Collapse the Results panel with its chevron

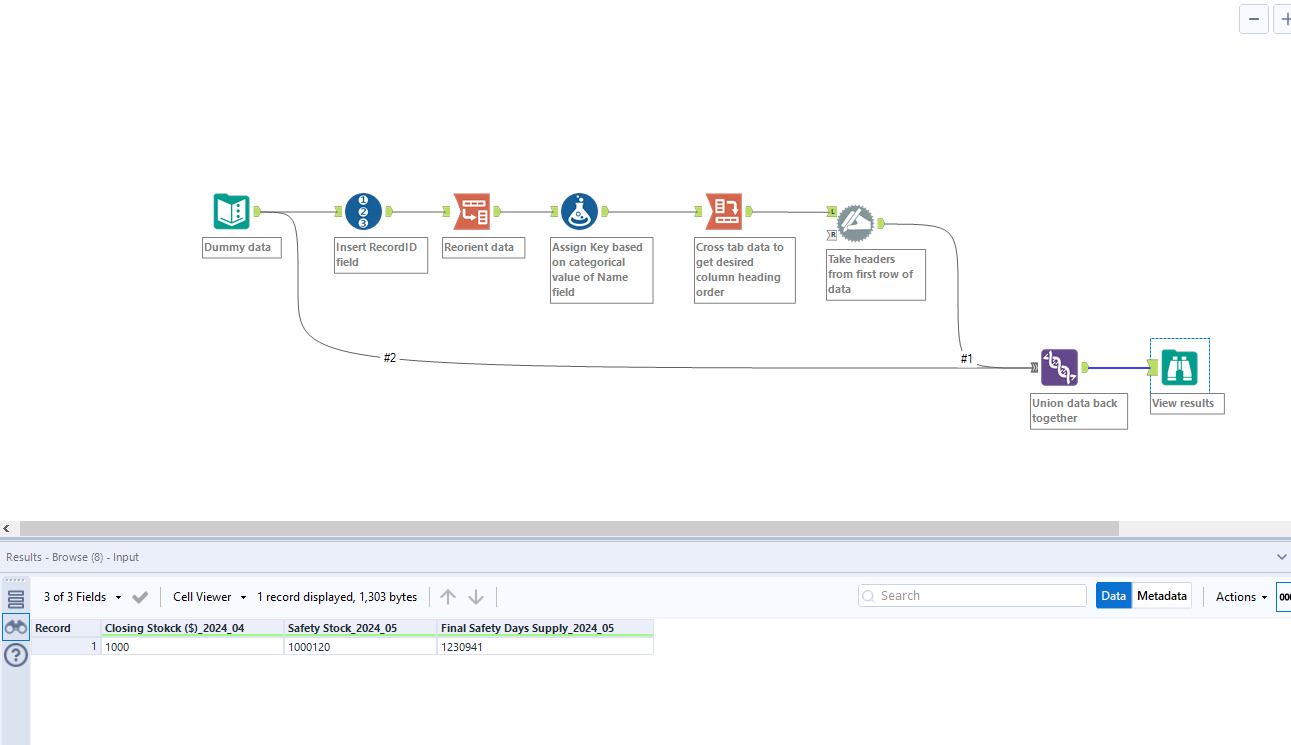click(1282, 557)
